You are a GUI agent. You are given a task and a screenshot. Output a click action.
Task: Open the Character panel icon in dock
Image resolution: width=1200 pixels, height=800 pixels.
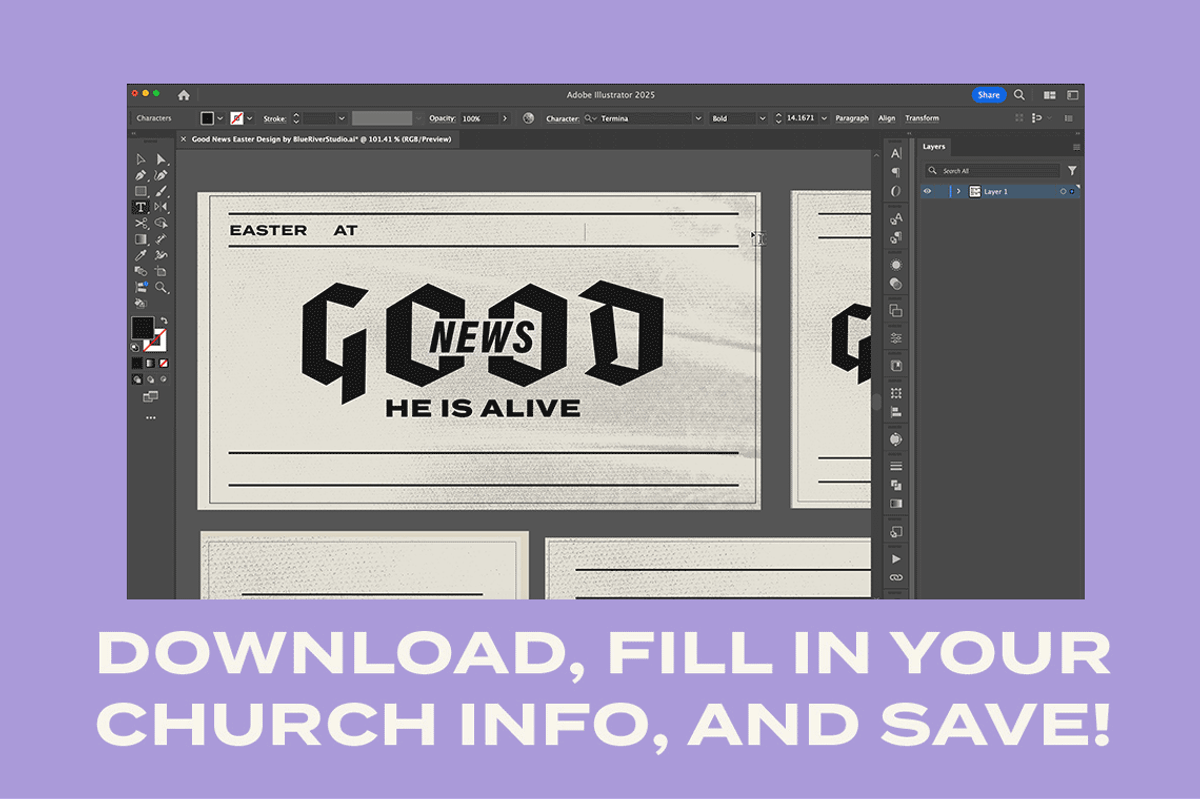point(895,153)
